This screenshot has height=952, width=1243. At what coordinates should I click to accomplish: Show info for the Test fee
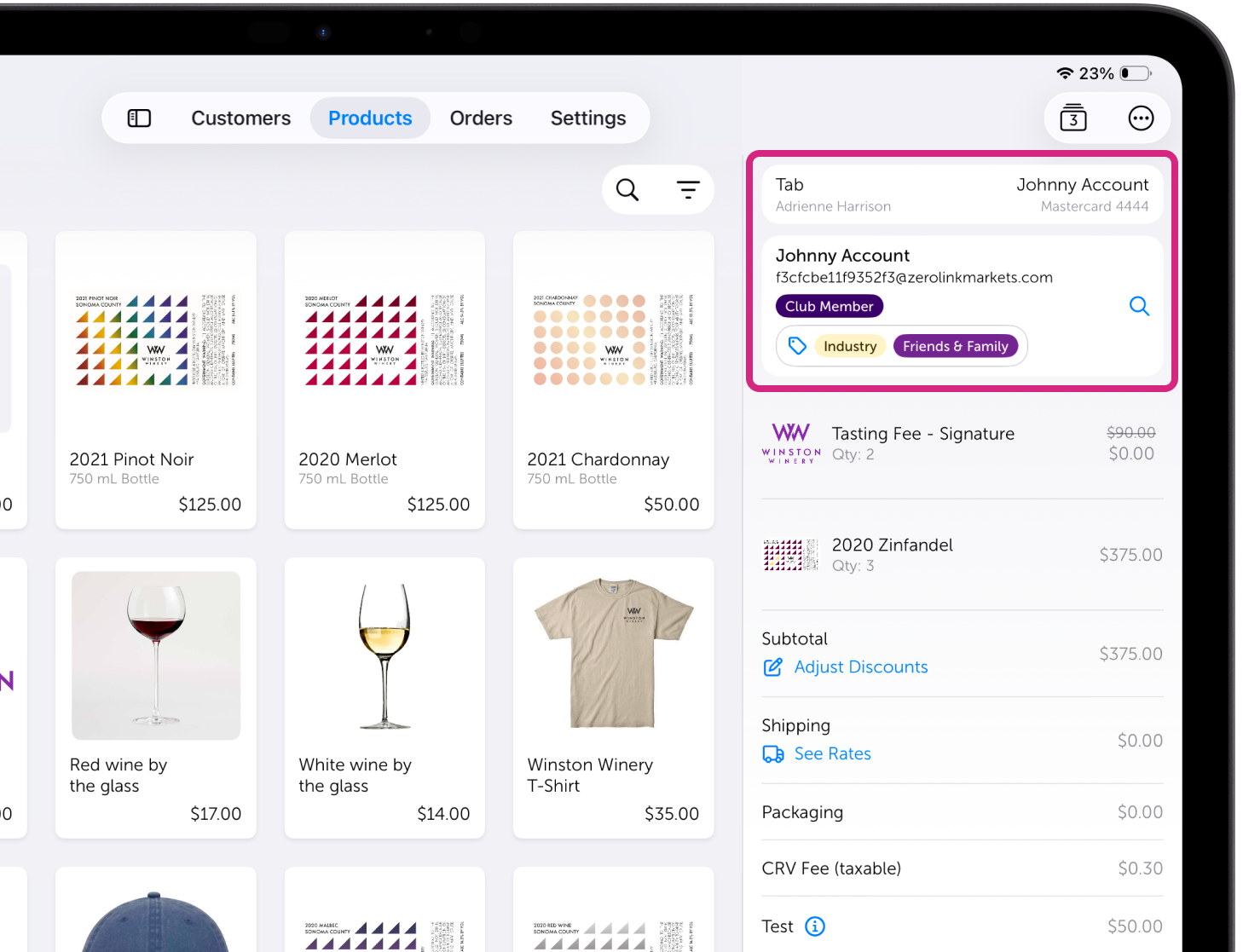click(815, 926)
